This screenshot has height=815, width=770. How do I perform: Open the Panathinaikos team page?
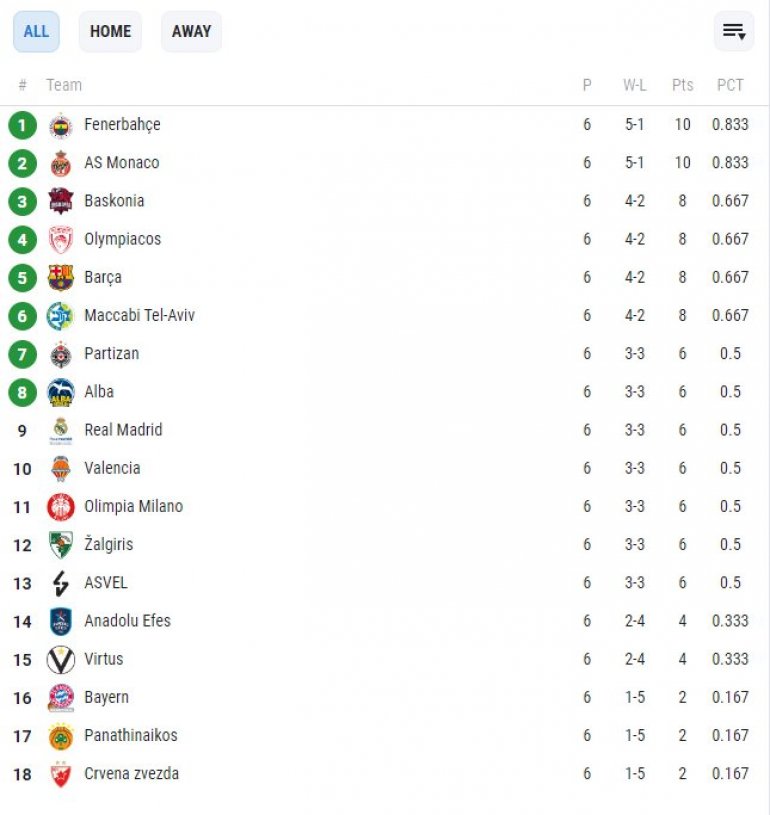[130, 736]
